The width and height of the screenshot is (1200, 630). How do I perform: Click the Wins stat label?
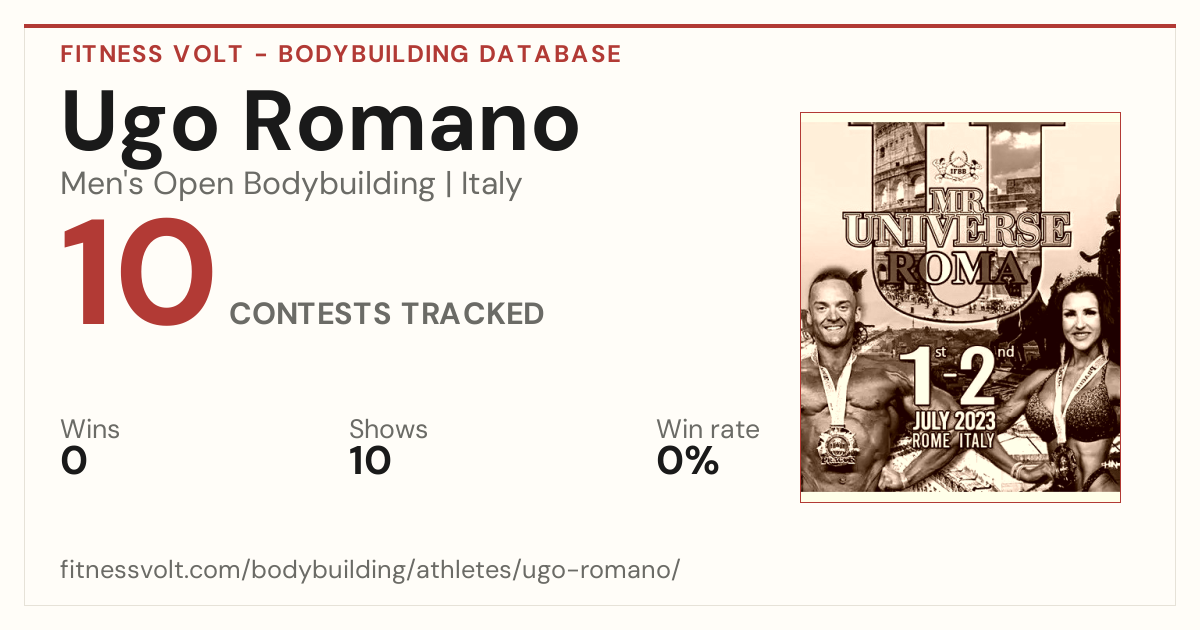[90, 429]
